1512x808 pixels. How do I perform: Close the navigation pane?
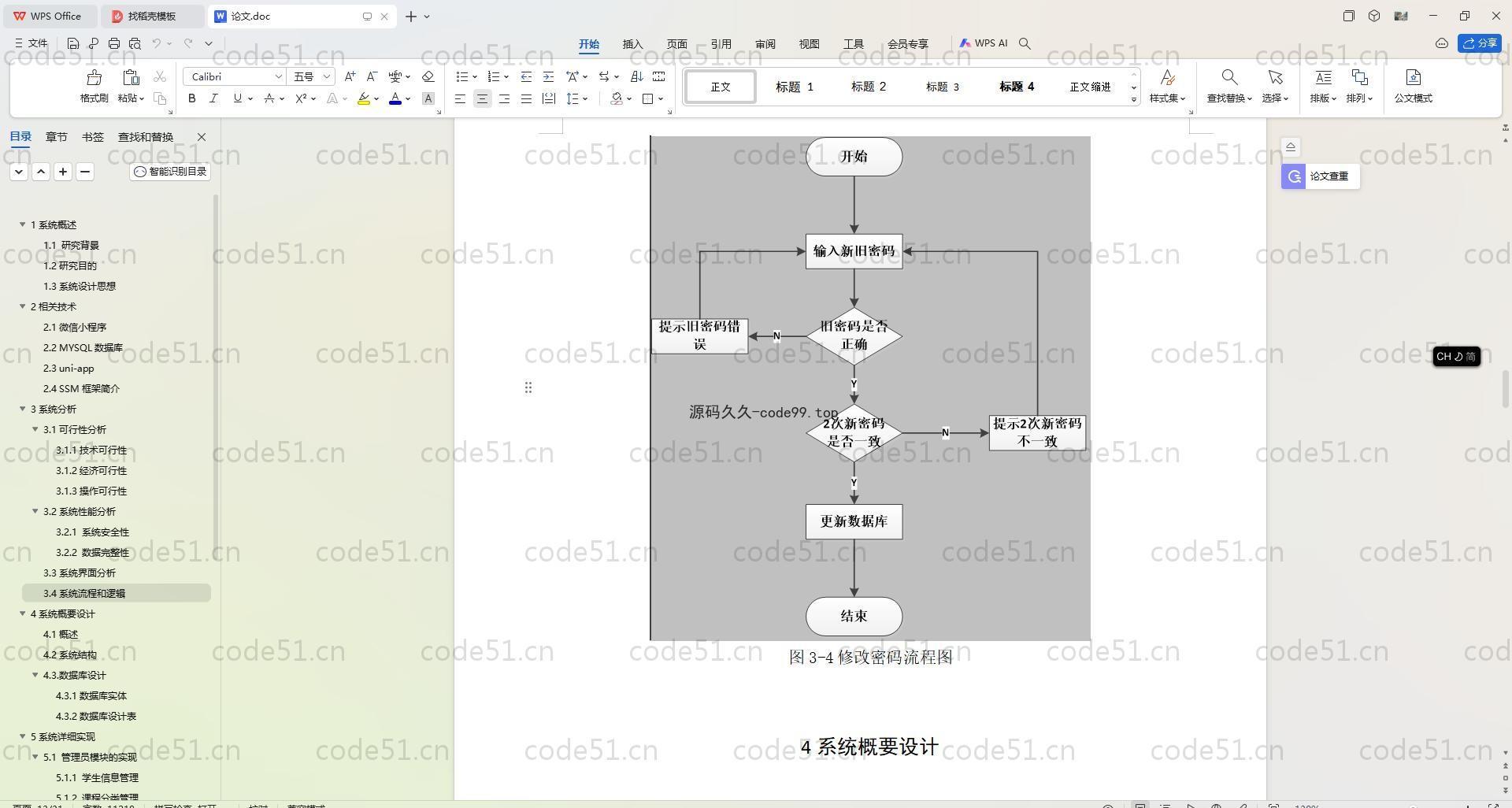coord(201,137)
